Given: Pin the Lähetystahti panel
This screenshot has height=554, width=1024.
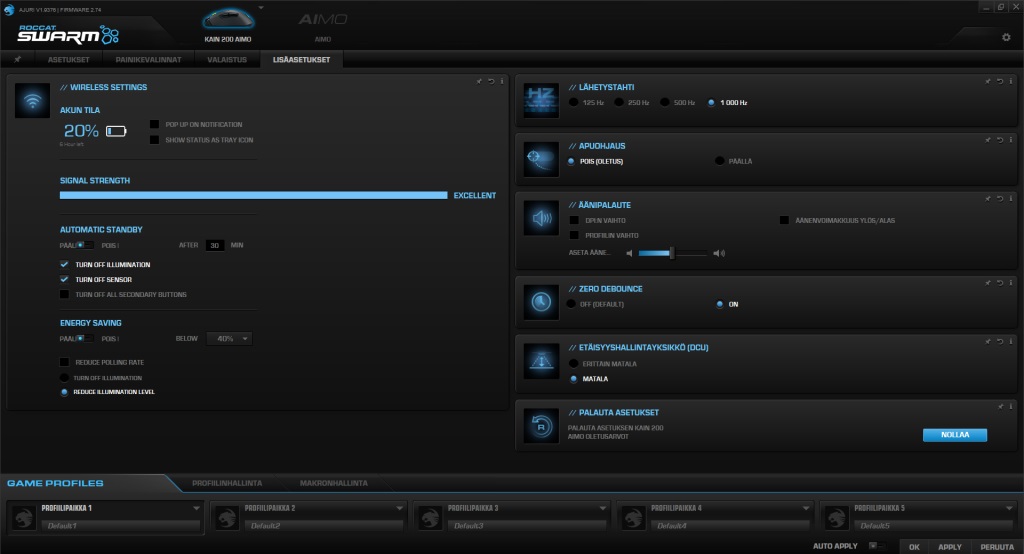Looking at the screenshot, I should click(x=988, y=81).
